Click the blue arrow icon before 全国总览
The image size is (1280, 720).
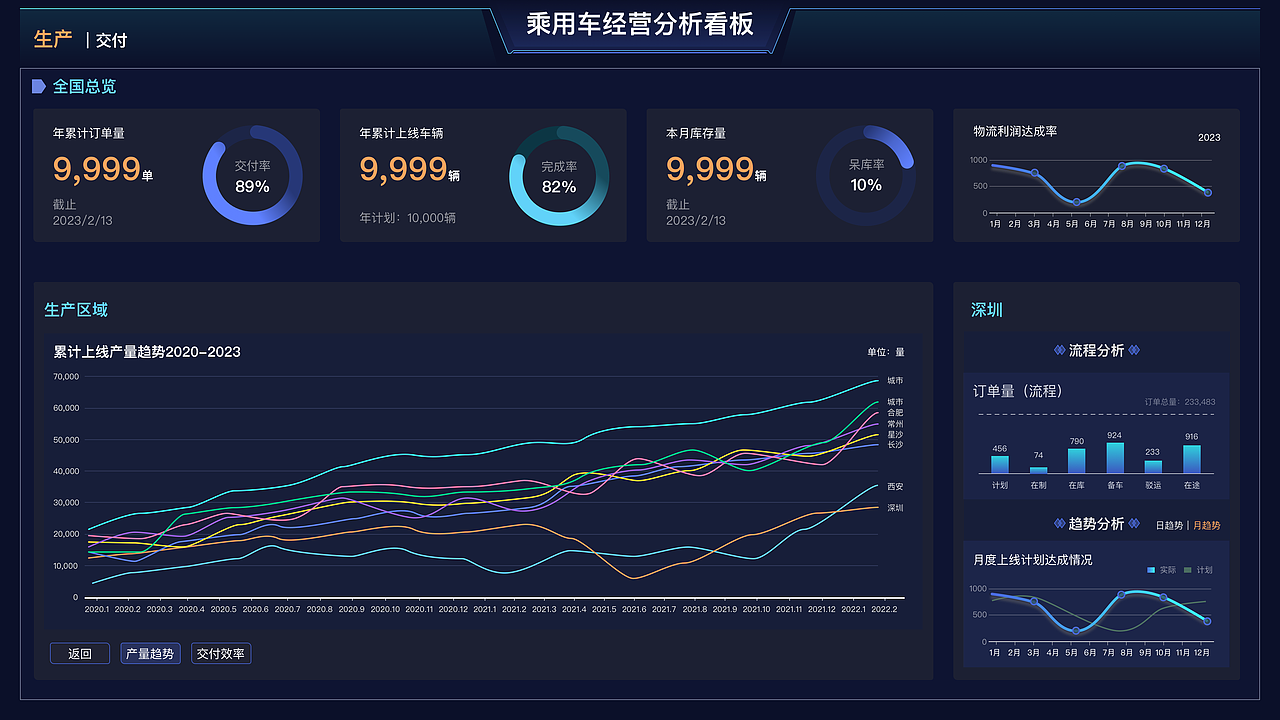tap(37, 87)
